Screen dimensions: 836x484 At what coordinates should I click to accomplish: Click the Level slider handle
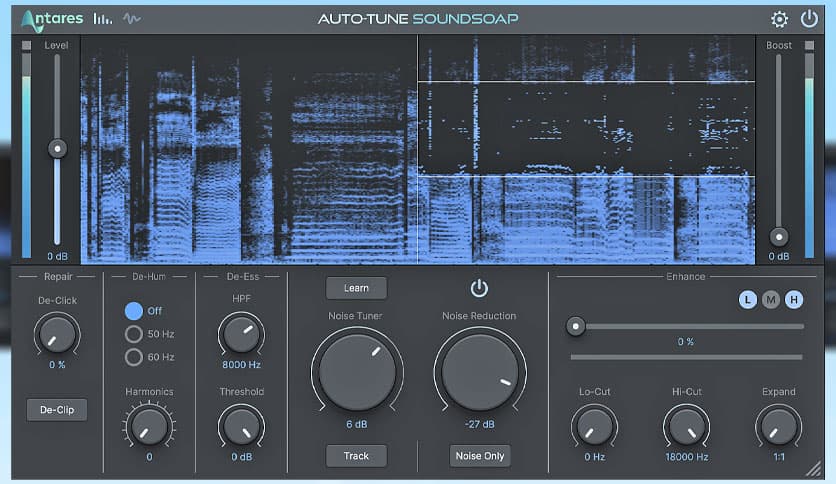pyautogui.click(x=57, y=148)
